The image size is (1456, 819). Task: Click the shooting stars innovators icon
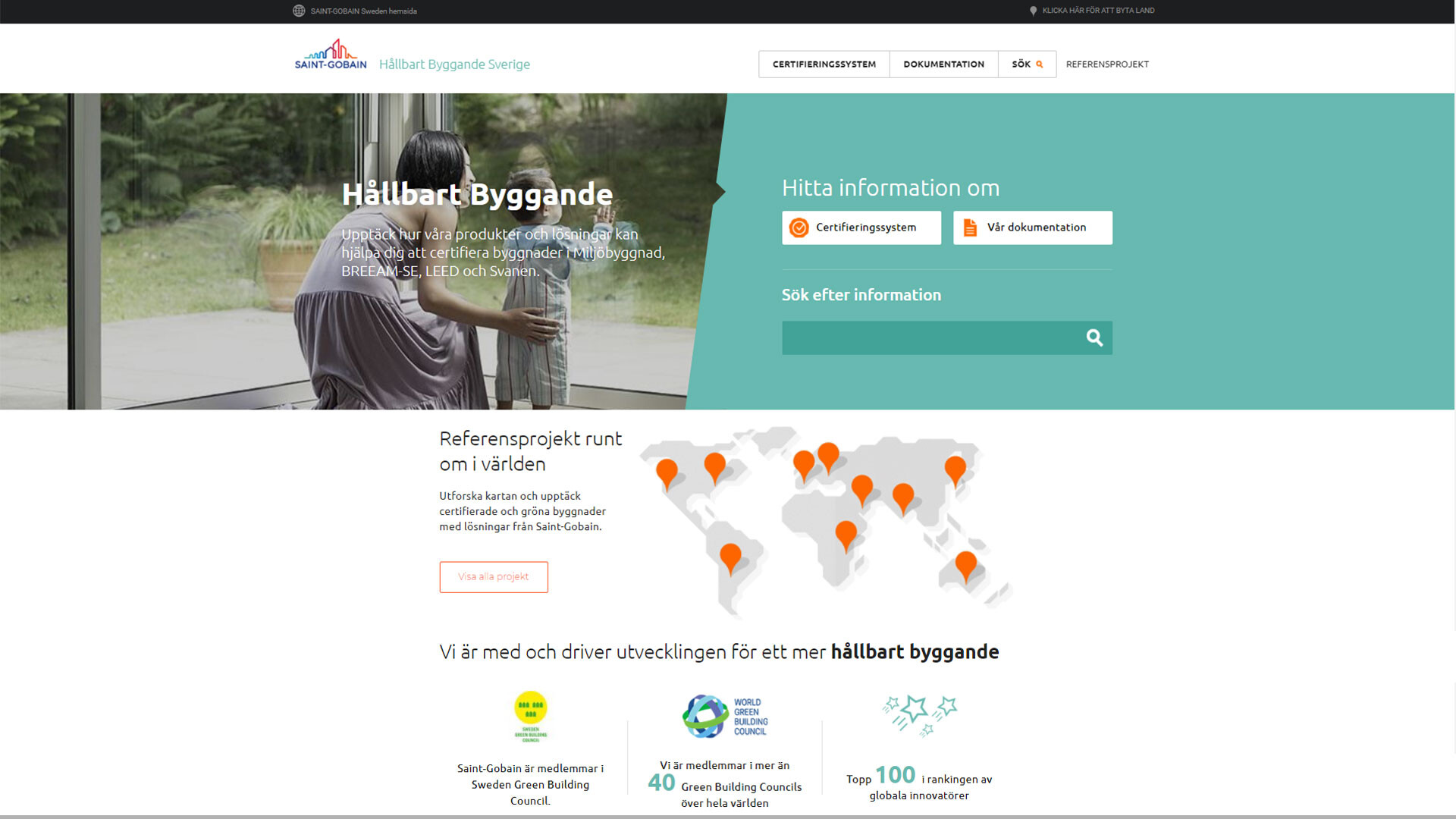pyautogui.click(x=919, y=716)
